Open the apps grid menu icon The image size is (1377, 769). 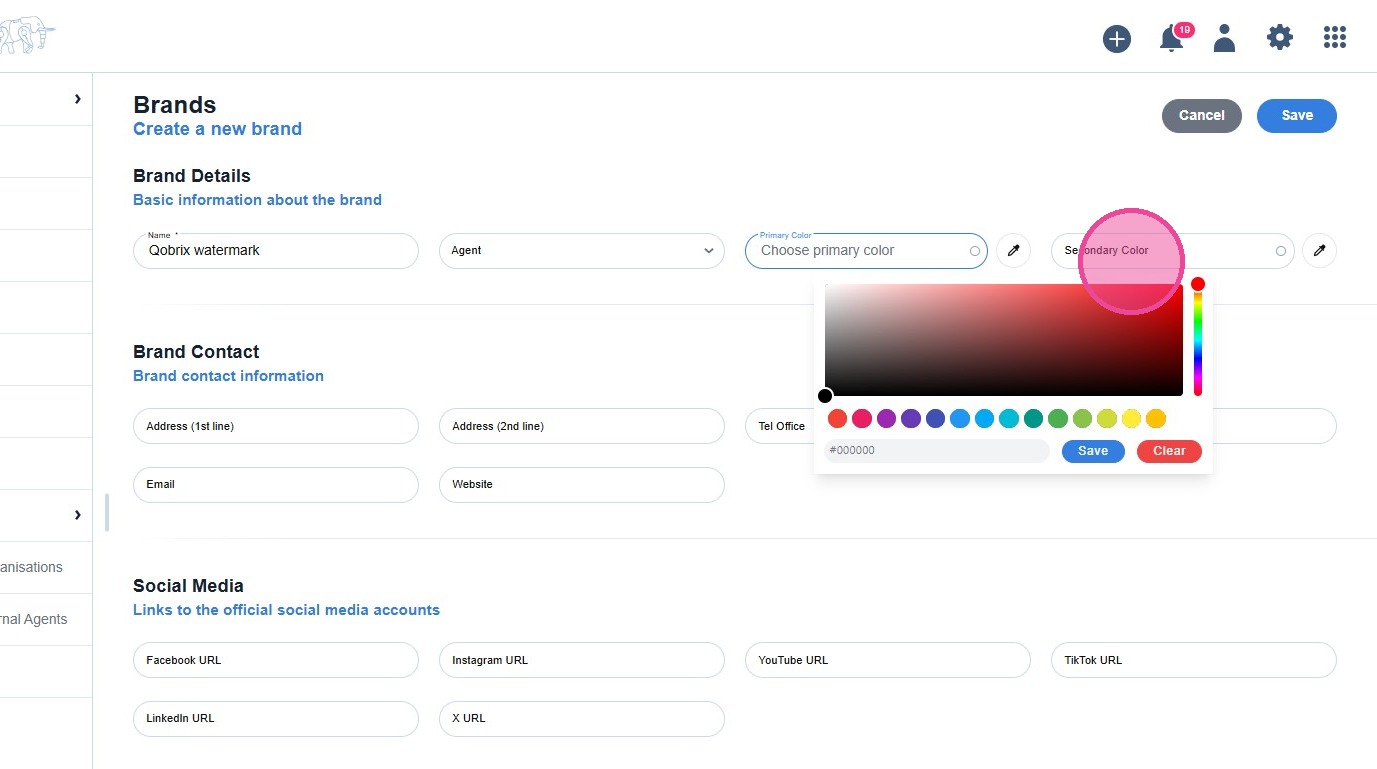(1335, 38)
